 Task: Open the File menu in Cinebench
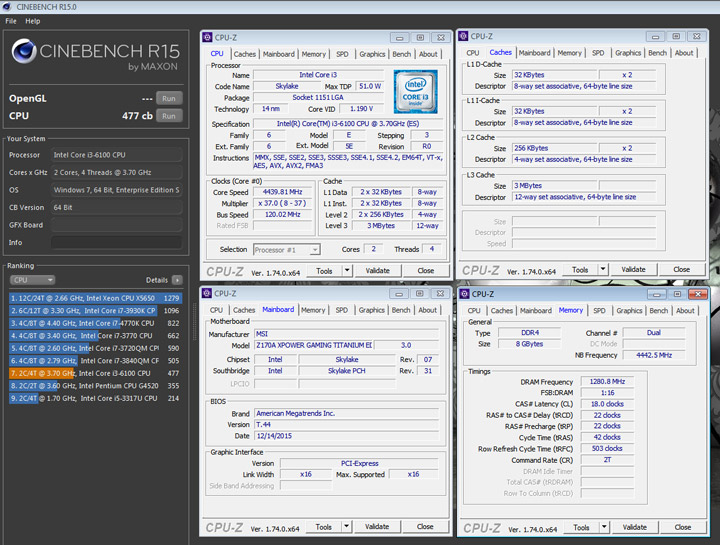[x=11, y=20]
